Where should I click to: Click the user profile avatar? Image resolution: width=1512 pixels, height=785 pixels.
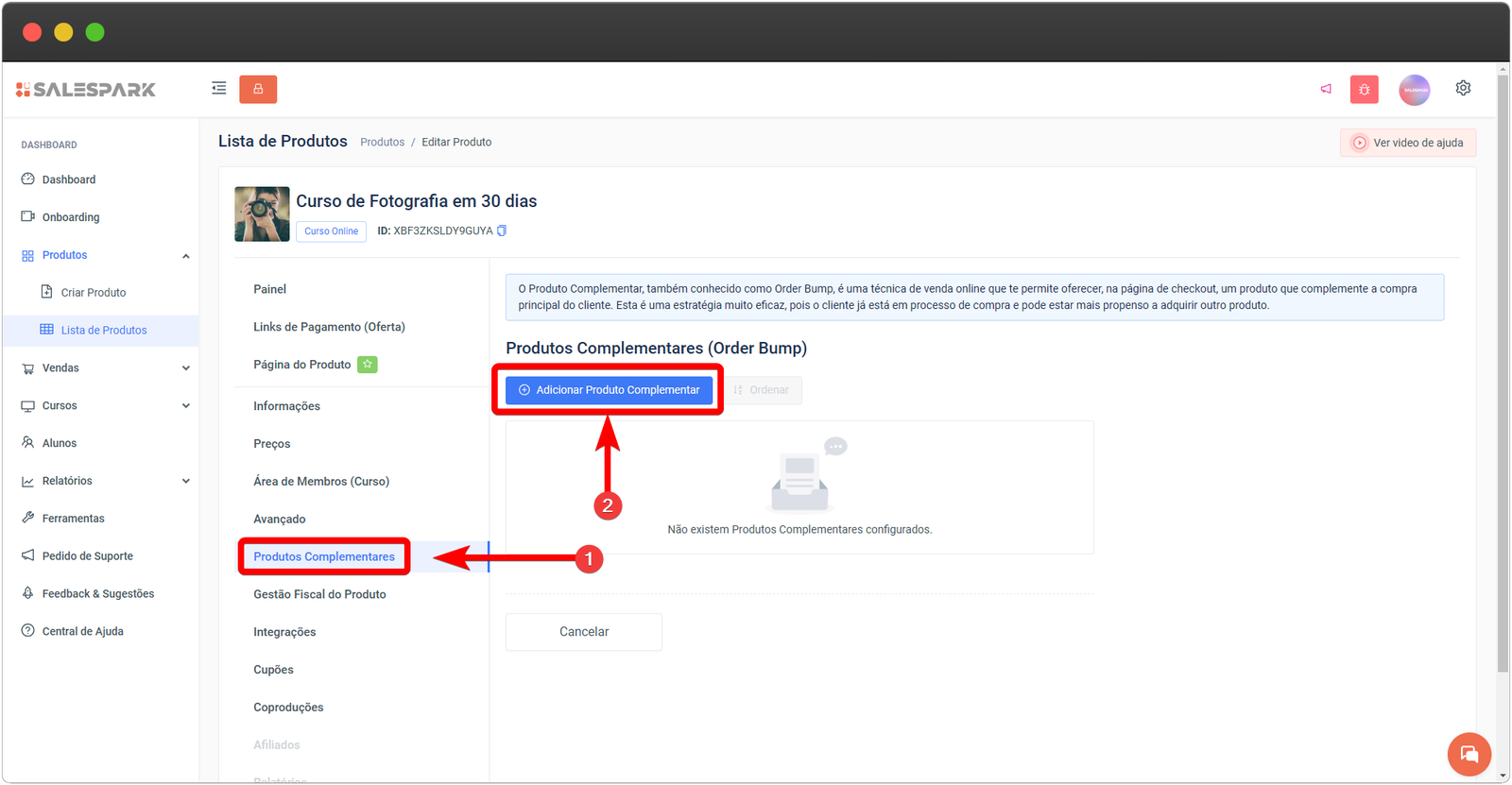pyautogui.click(x=1414, y=89)
